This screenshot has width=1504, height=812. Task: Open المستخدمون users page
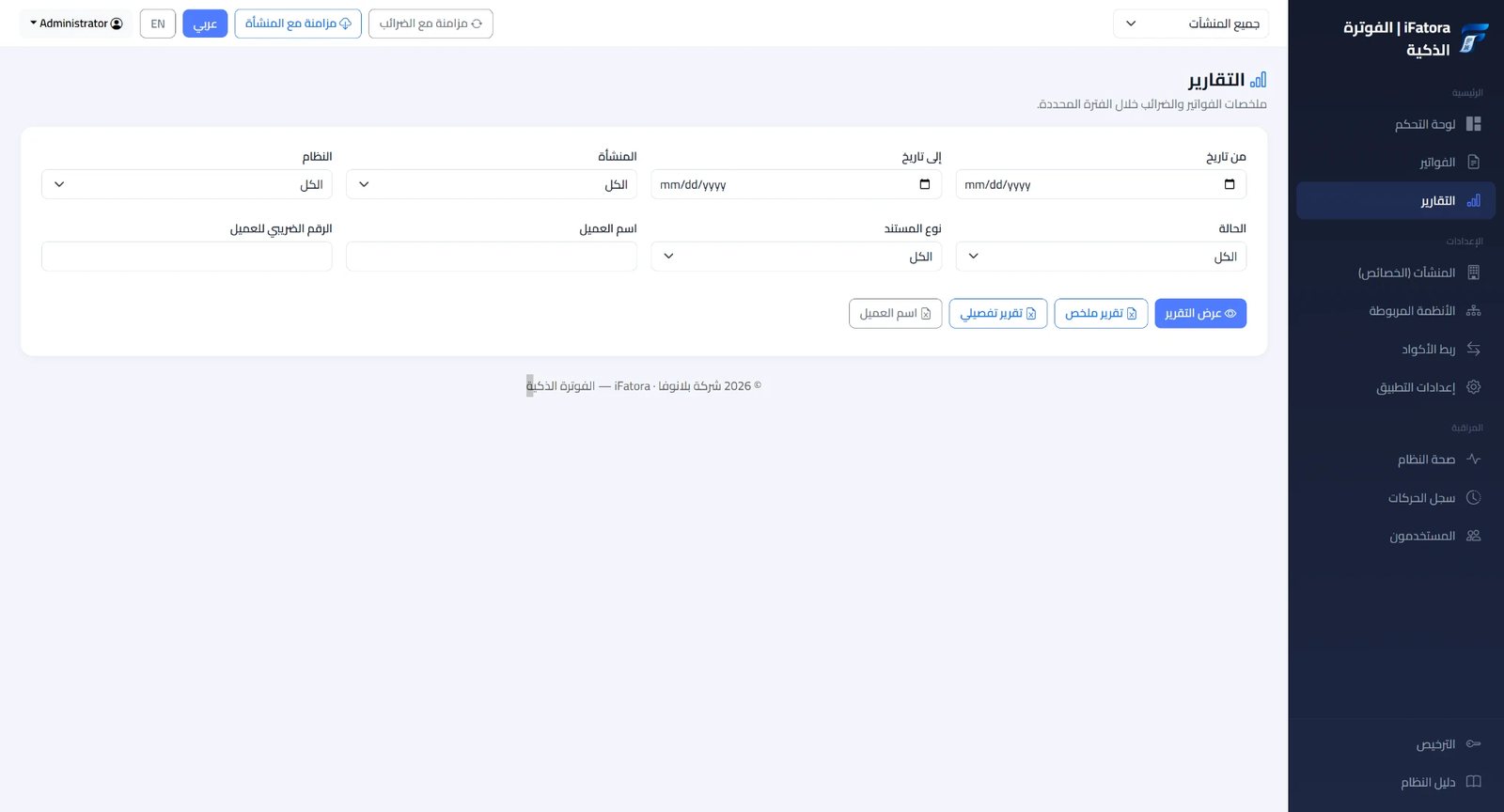(x=1396, y=536)
